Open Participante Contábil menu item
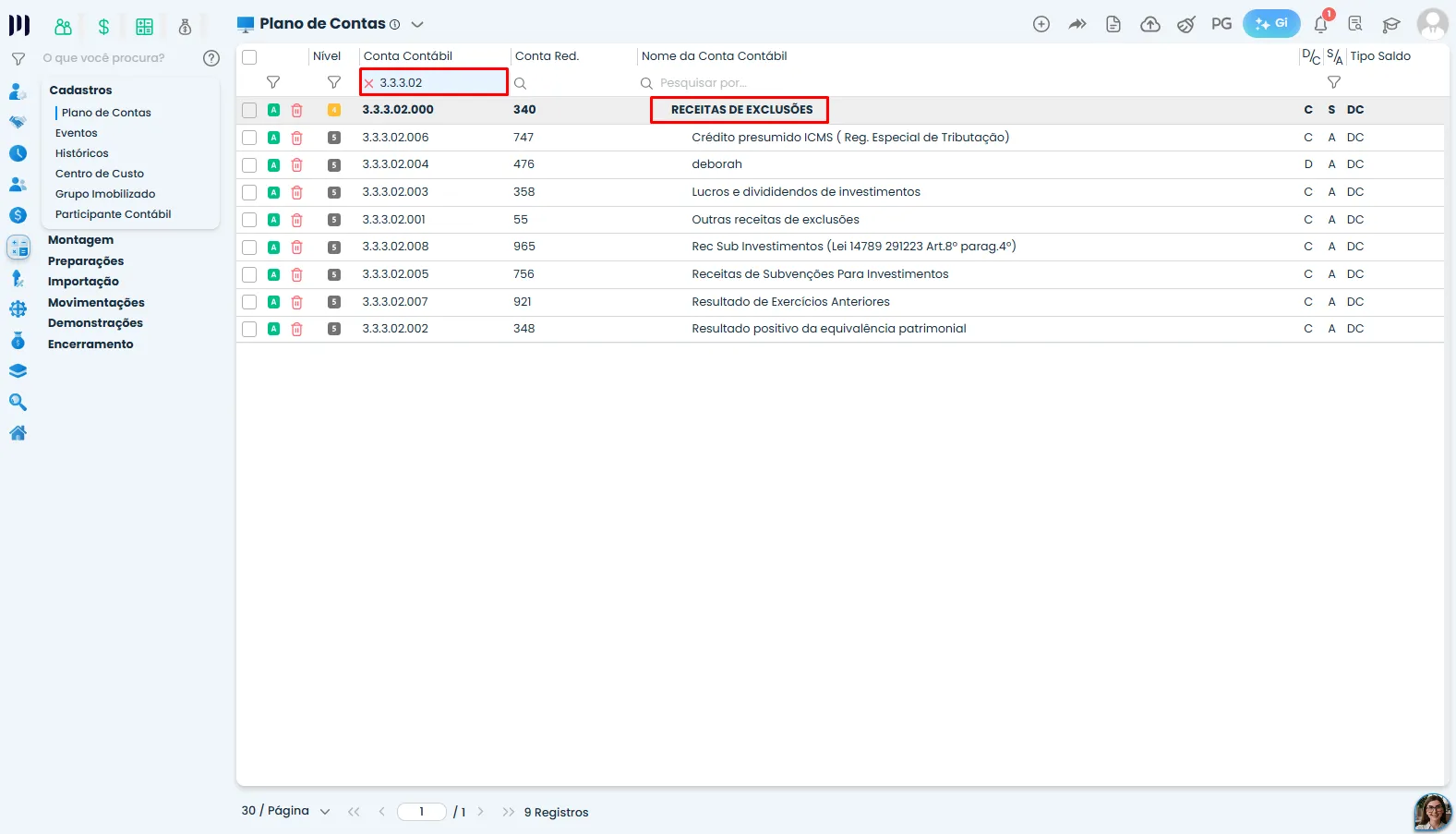 [114, 214]
